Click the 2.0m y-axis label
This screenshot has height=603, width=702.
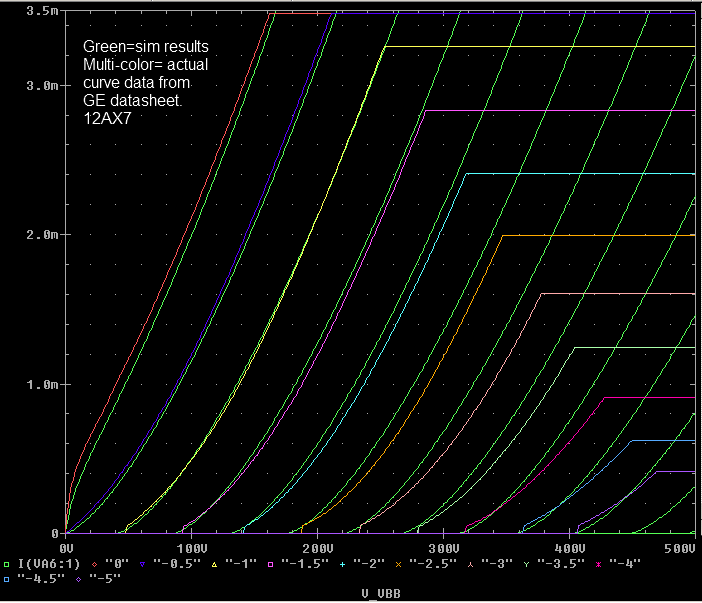[x=43, y=235]
